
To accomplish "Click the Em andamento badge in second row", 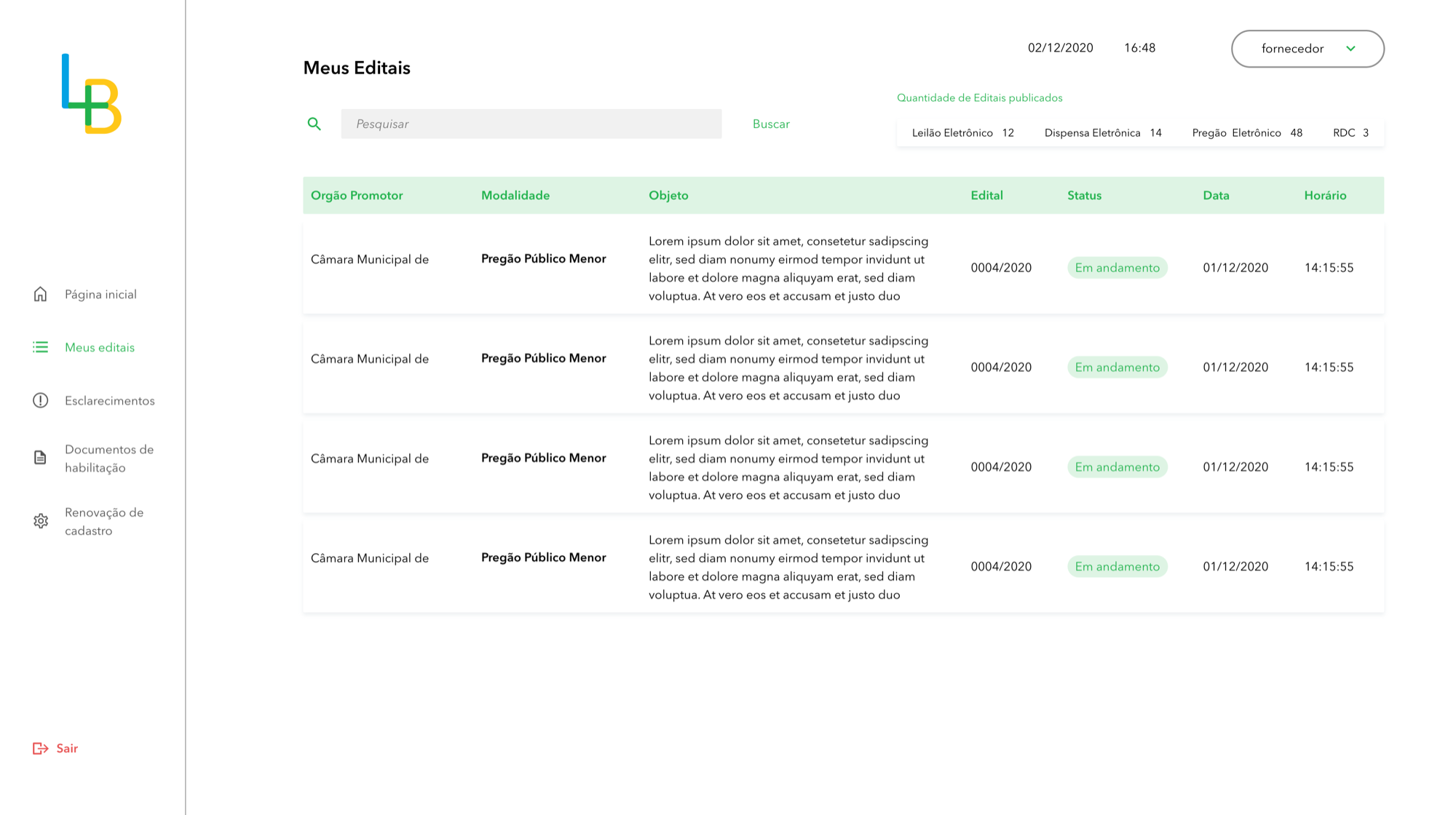I will coord(1117,367).
